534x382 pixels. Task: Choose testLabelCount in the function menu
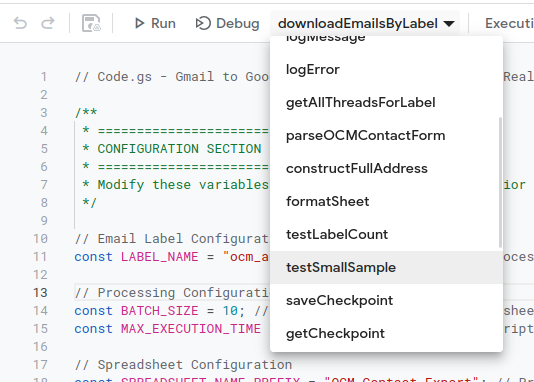(386, 235)
